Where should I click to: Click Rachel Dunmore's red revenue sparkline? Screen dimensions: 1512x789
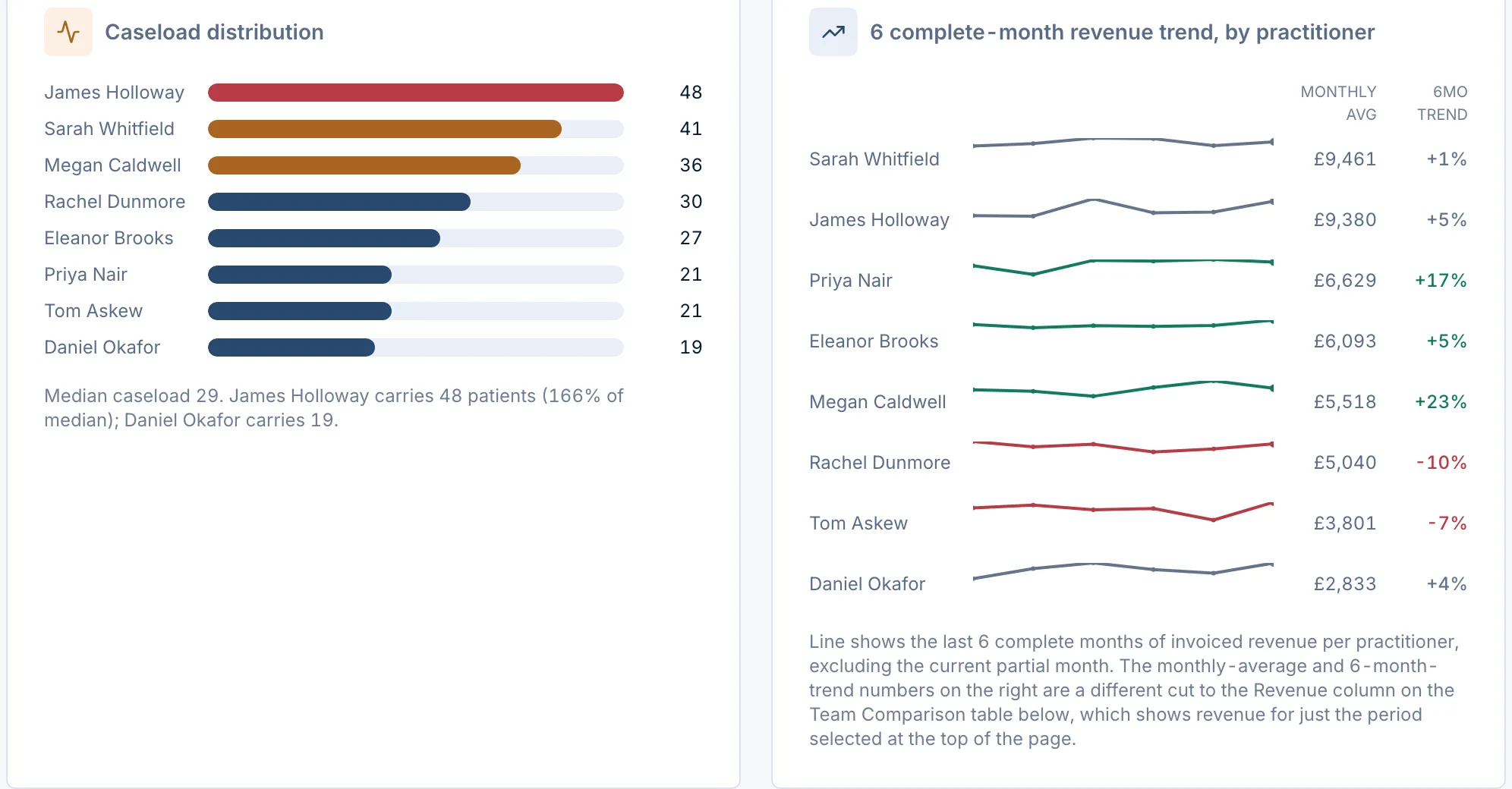pyautogui.click(x=1123, y=447)
